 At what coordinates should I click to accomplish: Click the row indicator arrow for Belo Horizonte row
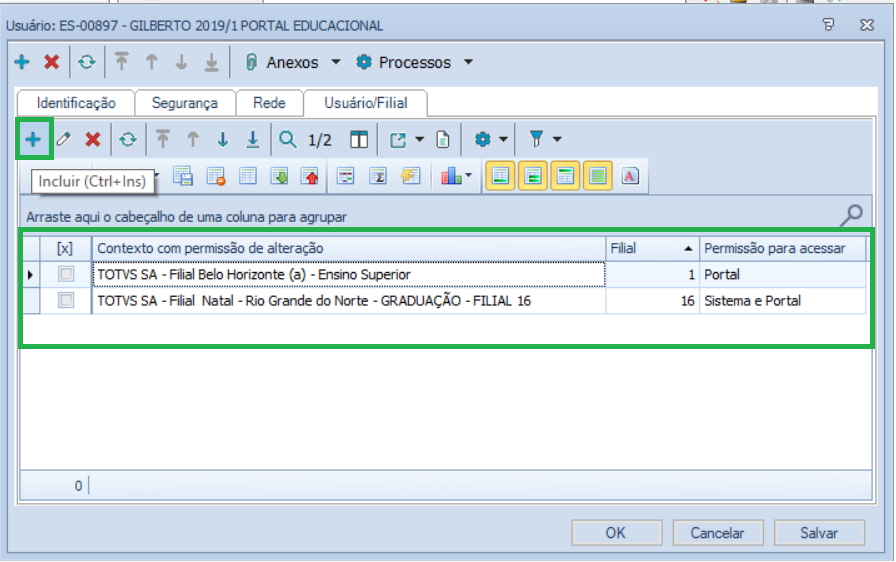pos(31,275)
